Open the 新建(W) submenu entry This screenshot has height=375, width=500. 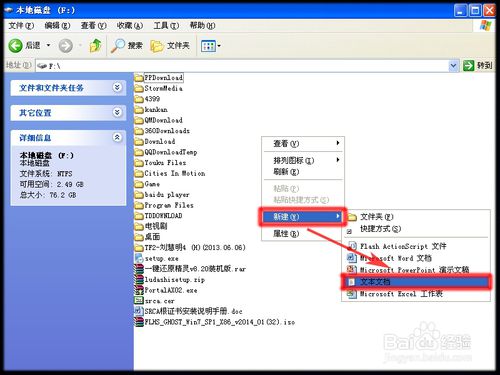pos(303,217)
